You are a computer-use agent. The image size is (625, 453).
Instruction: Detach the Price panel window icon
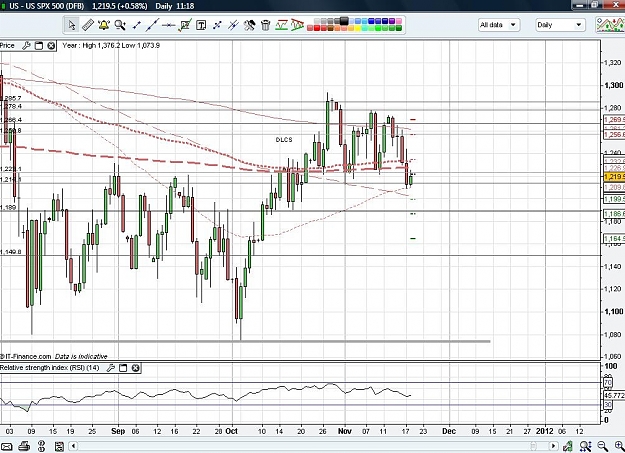coord(39,46)
